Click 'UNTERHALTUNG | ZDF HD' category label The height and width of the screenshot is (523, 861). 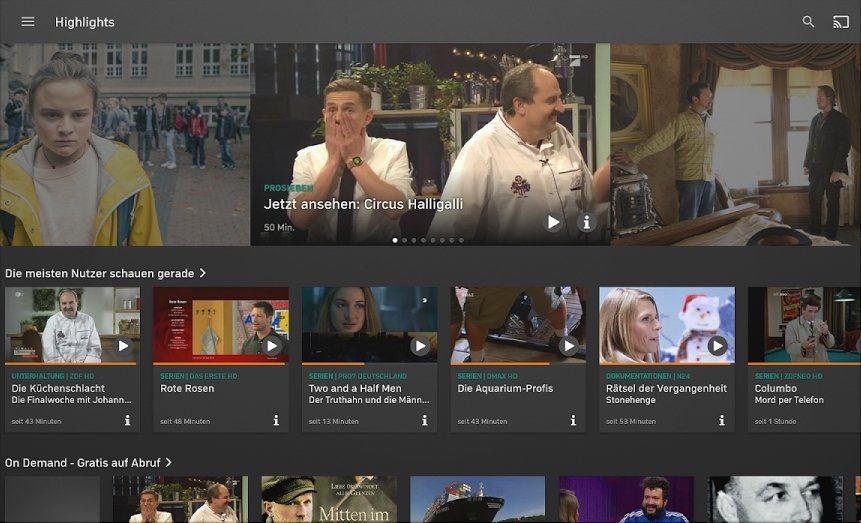tap(53, 376)
